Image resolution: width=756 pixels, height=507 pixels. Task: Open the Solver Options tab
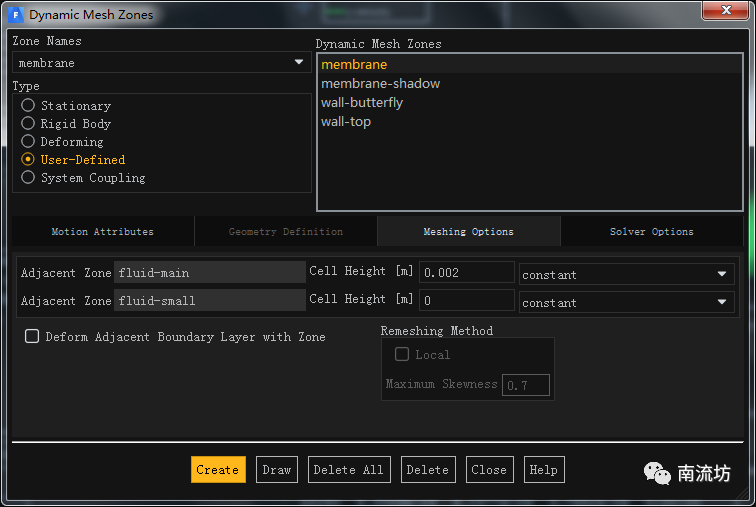coord(651,231)
